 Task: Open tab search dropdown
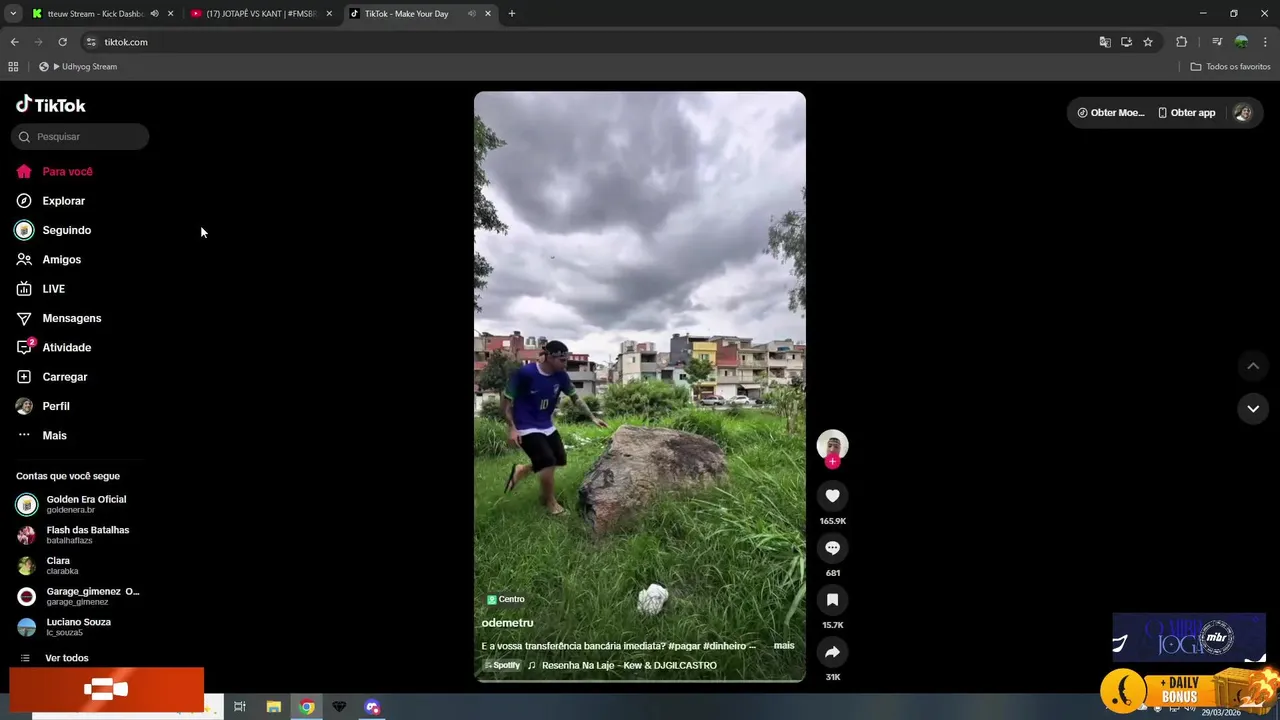pos(13,14)
